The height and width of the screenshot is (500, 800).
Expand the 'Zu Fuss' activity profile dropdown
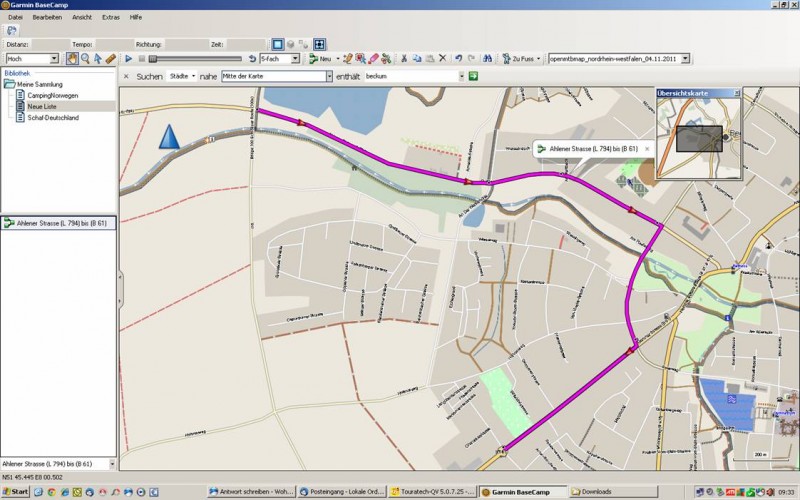click(537, 59)
